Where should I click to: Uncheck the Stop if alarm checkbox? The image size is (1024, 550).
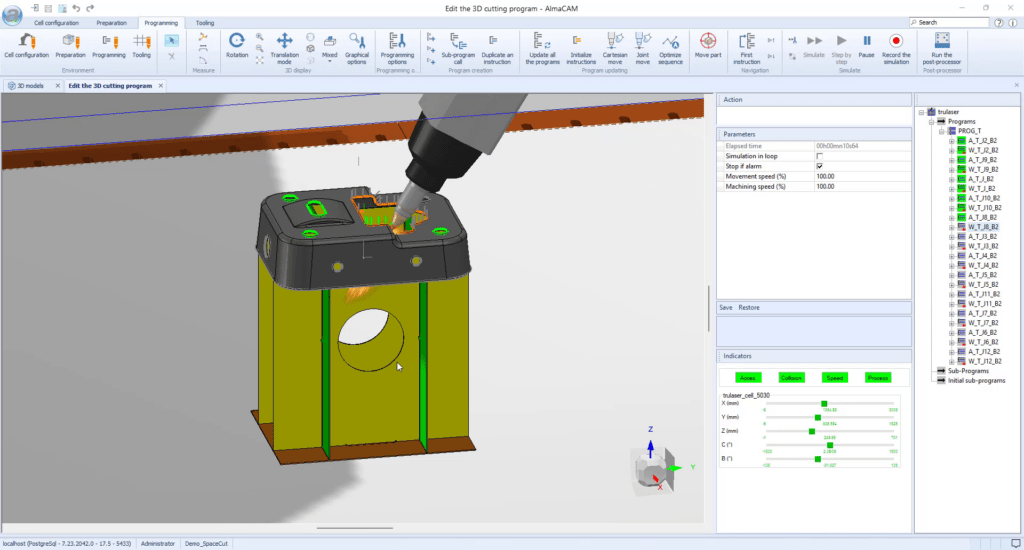820,166
